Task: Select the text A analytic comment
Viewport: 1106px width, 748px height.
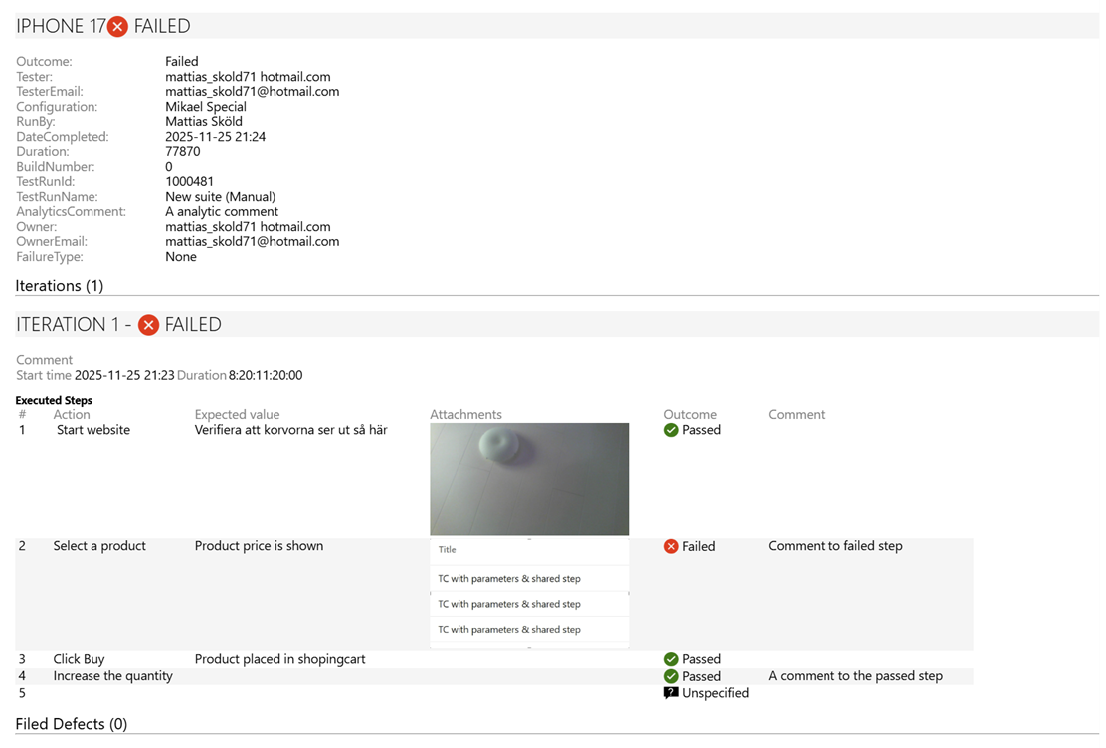Action: [221, 212]
